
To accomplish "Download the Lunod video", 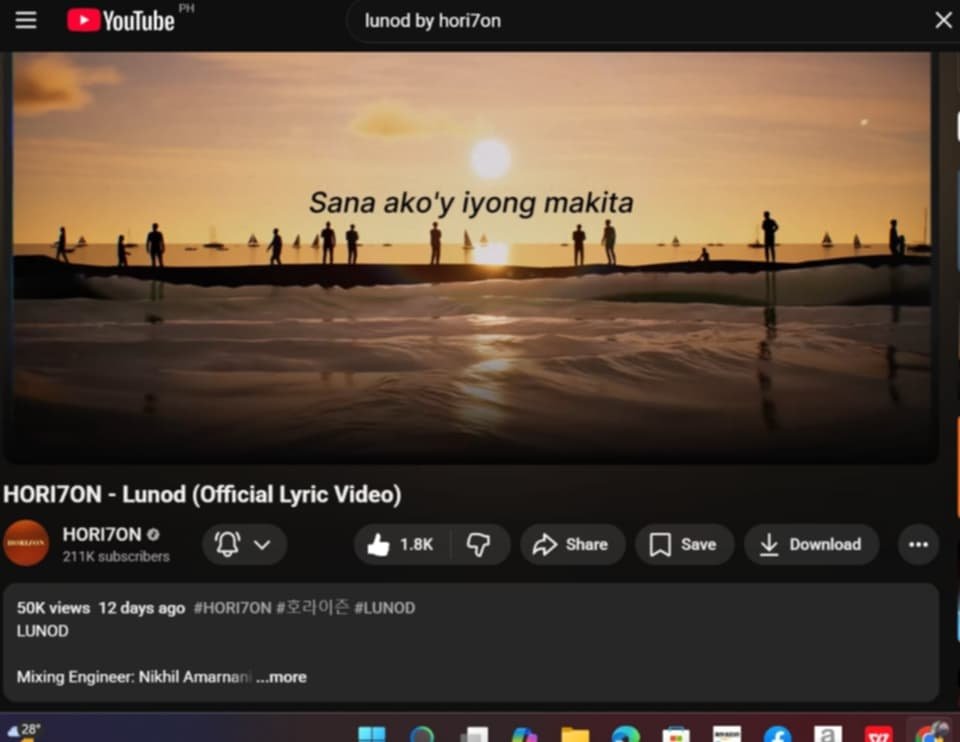I will [x=811, y=544].
